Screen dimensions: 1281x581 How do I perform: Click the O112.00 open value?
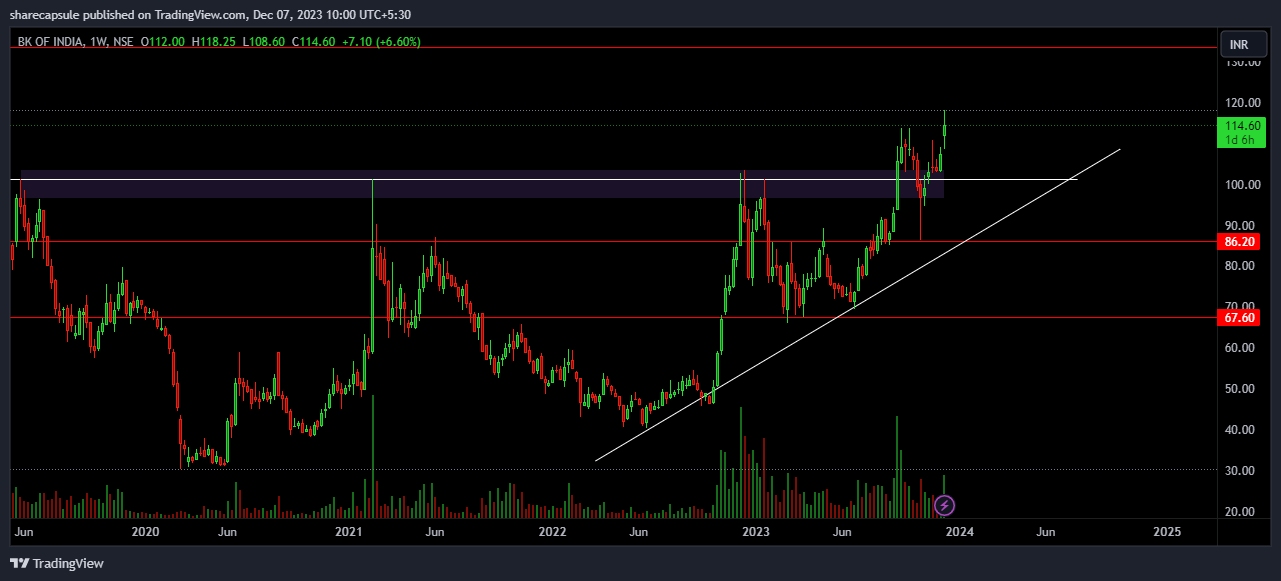click(163, 42)
